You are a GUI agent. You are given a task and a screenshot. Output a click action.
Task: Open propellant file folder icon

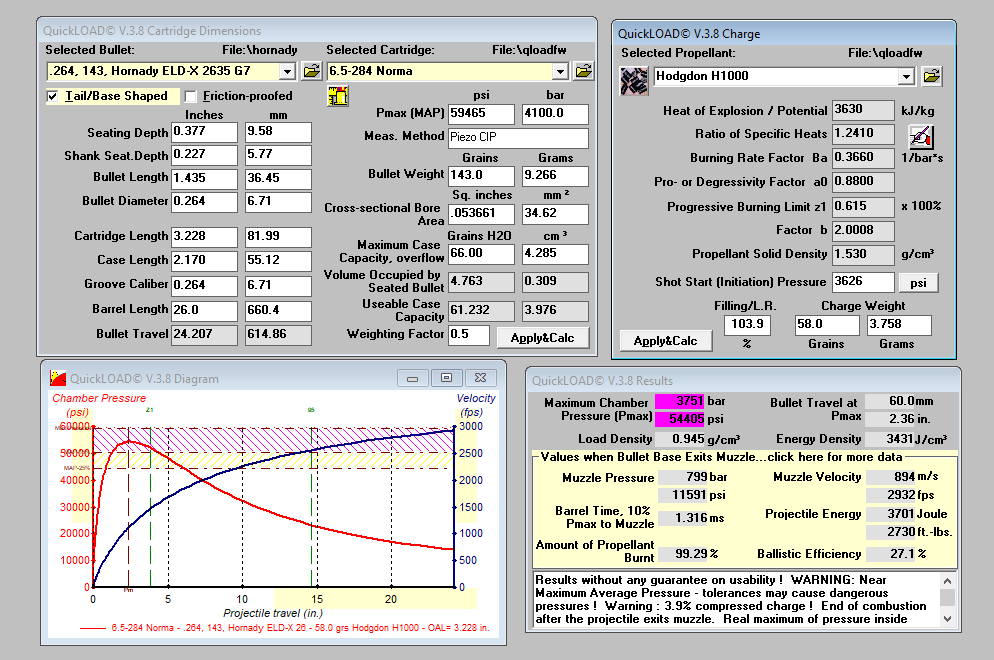point(932,76)
